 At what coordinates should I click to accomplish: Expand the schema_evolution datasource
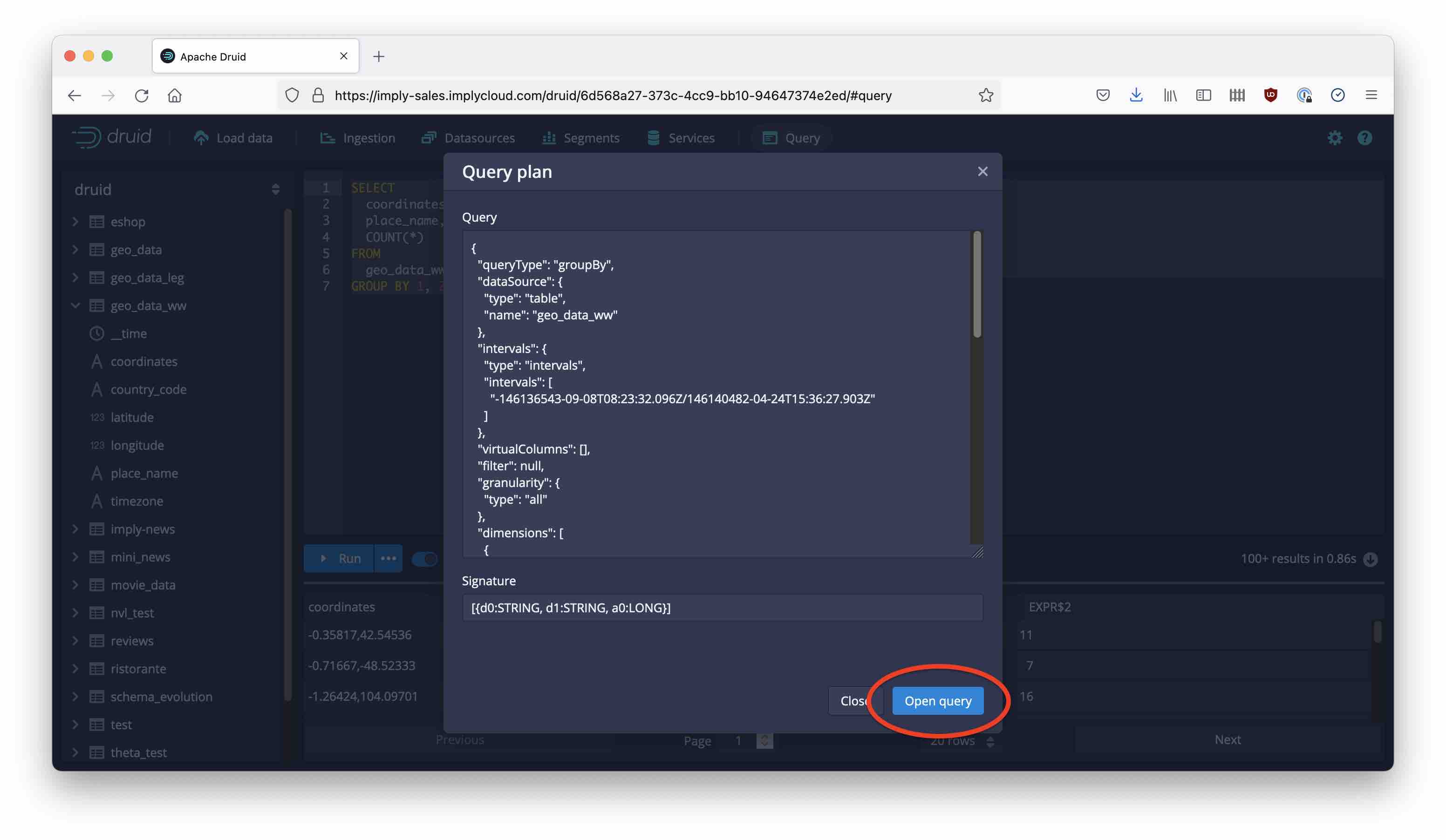(x=75, y=696)
